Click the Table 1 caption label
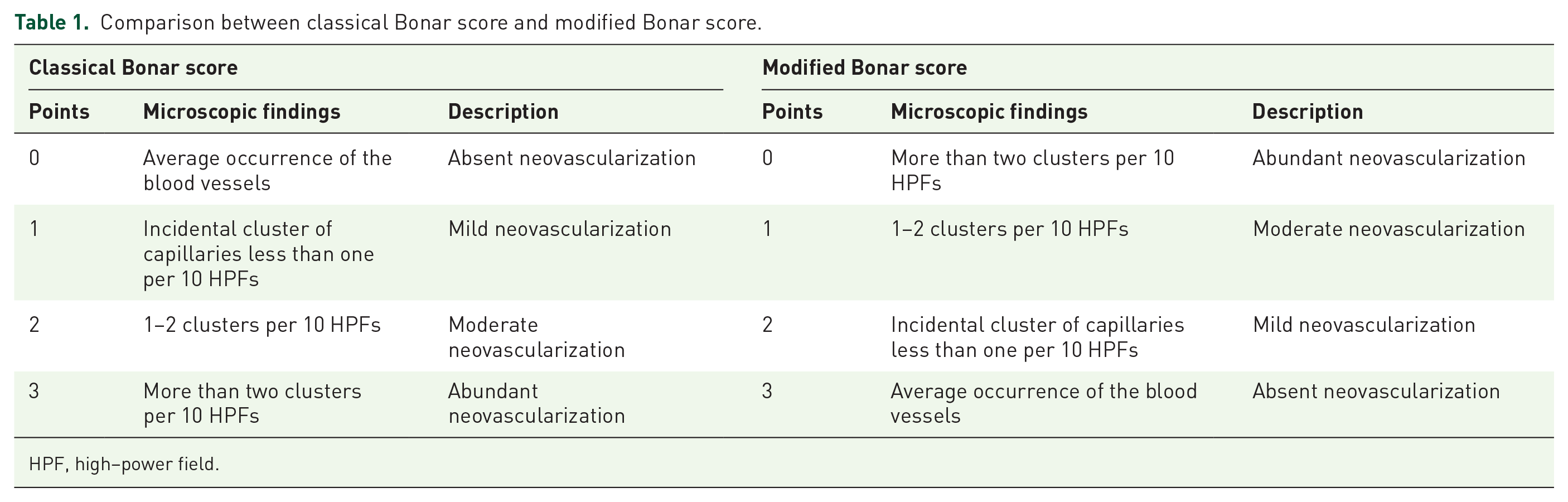 point(52,22)
